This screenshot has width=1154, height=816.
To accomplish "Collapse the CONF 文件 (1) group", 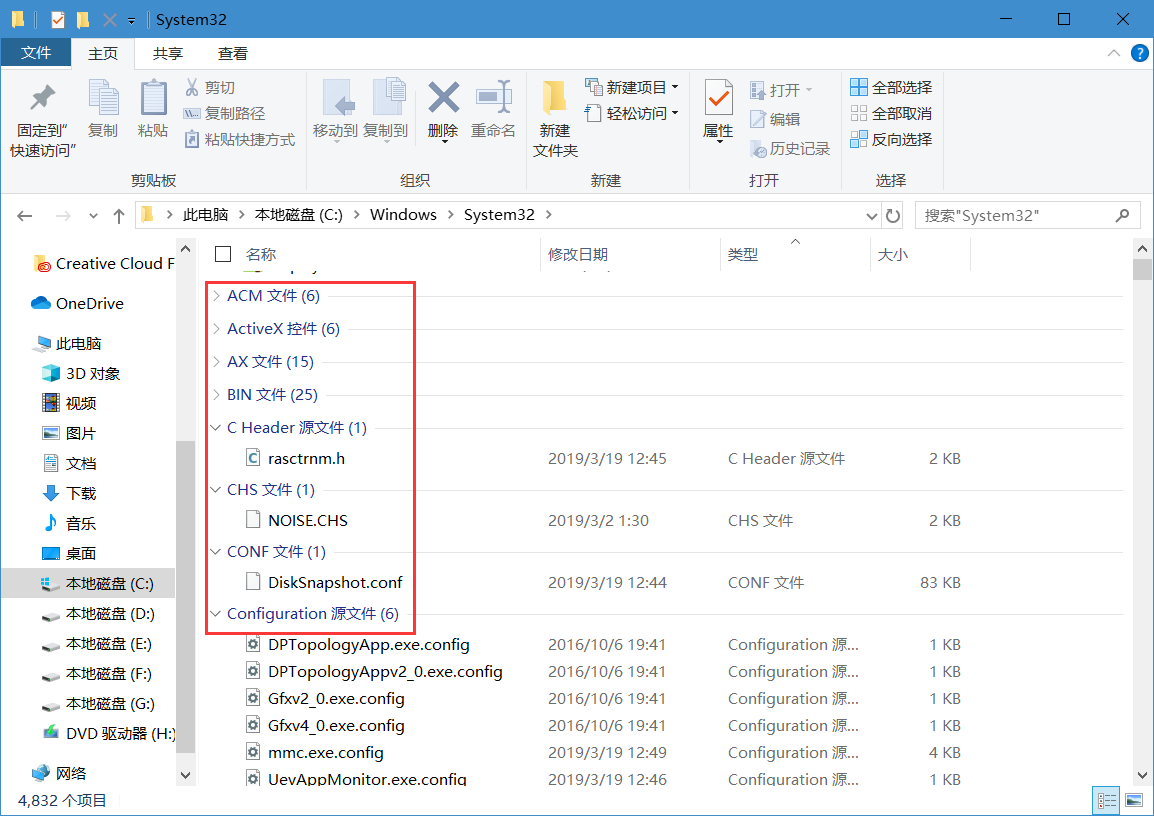I will 216,551.
